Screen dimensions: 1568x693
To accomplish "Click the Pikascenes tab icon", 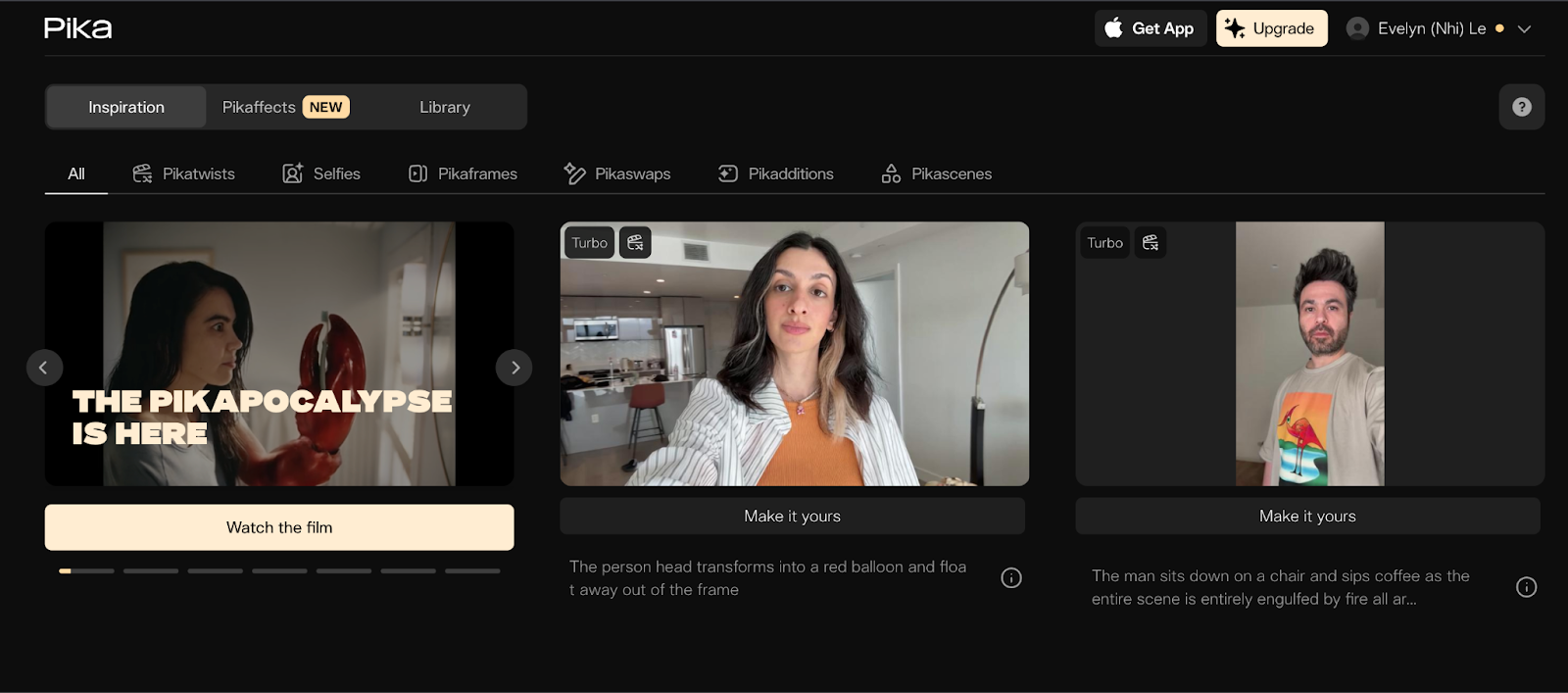I will 891,173.
